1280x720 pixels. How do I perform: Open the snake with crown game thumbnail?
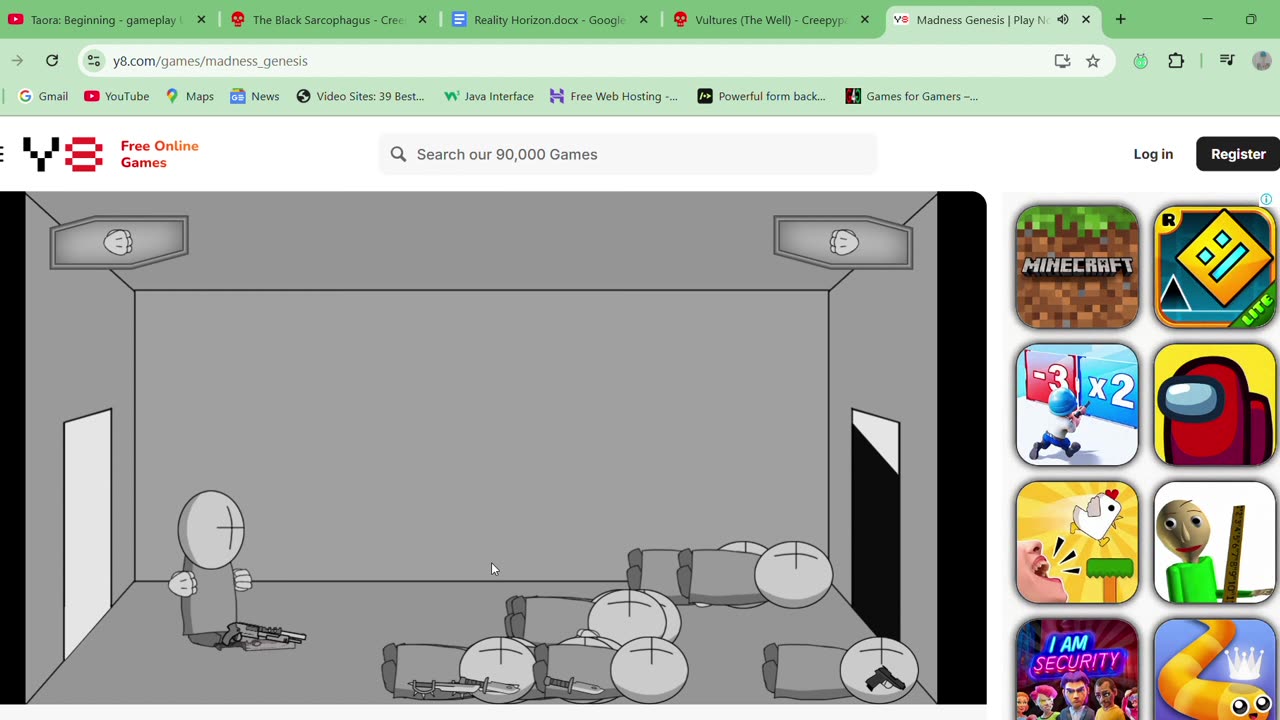(x=1215, y=669)
